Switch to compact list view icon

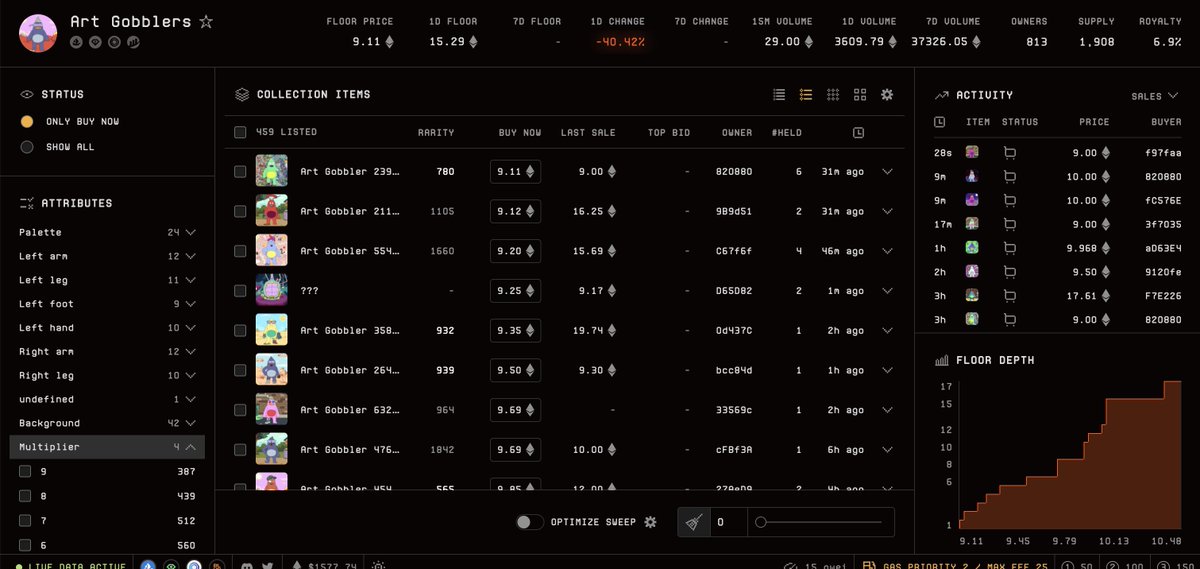[x=779, y=94]
